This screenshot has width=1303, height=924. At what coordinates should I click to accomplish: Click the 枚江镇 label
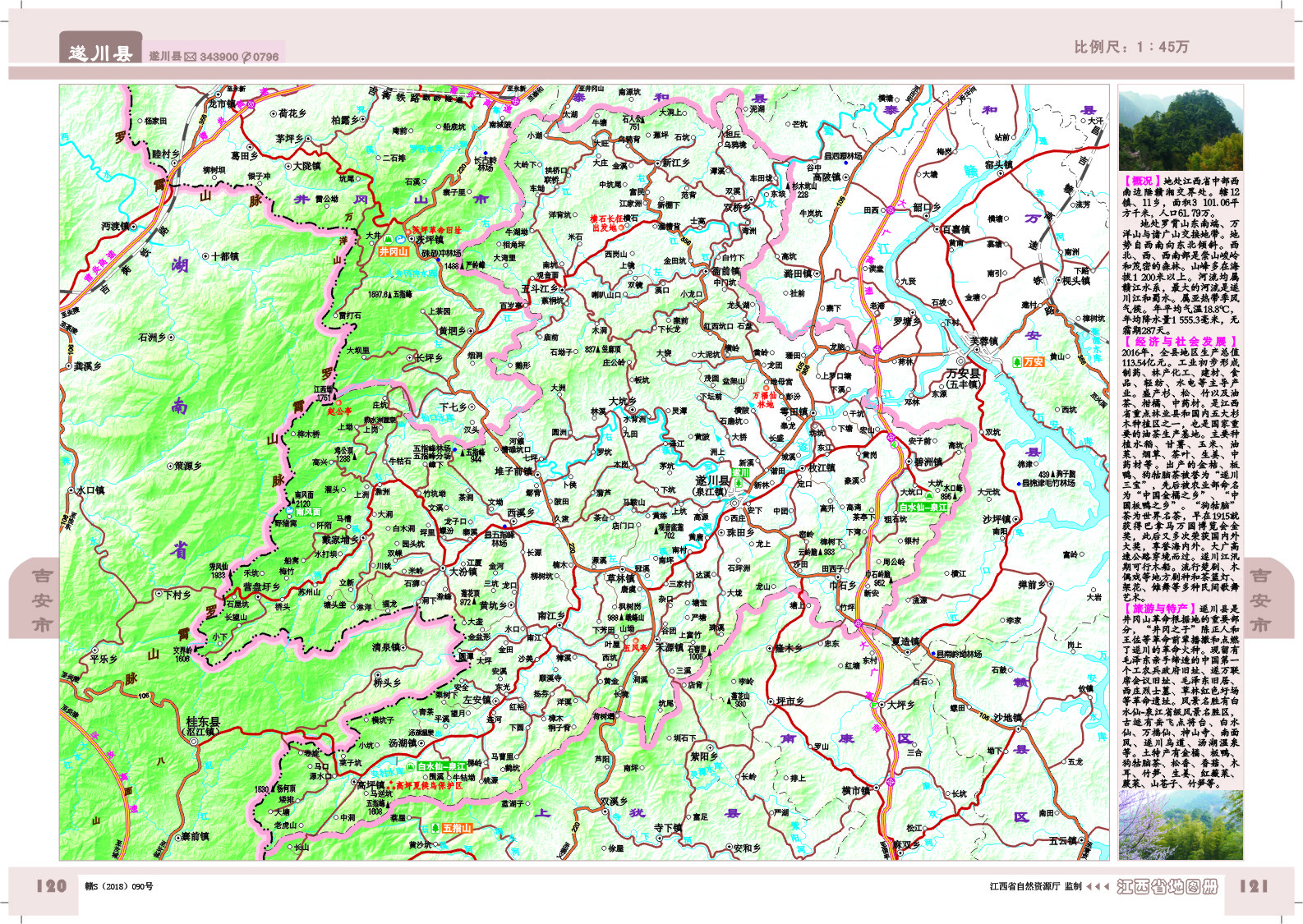(822, 469)
